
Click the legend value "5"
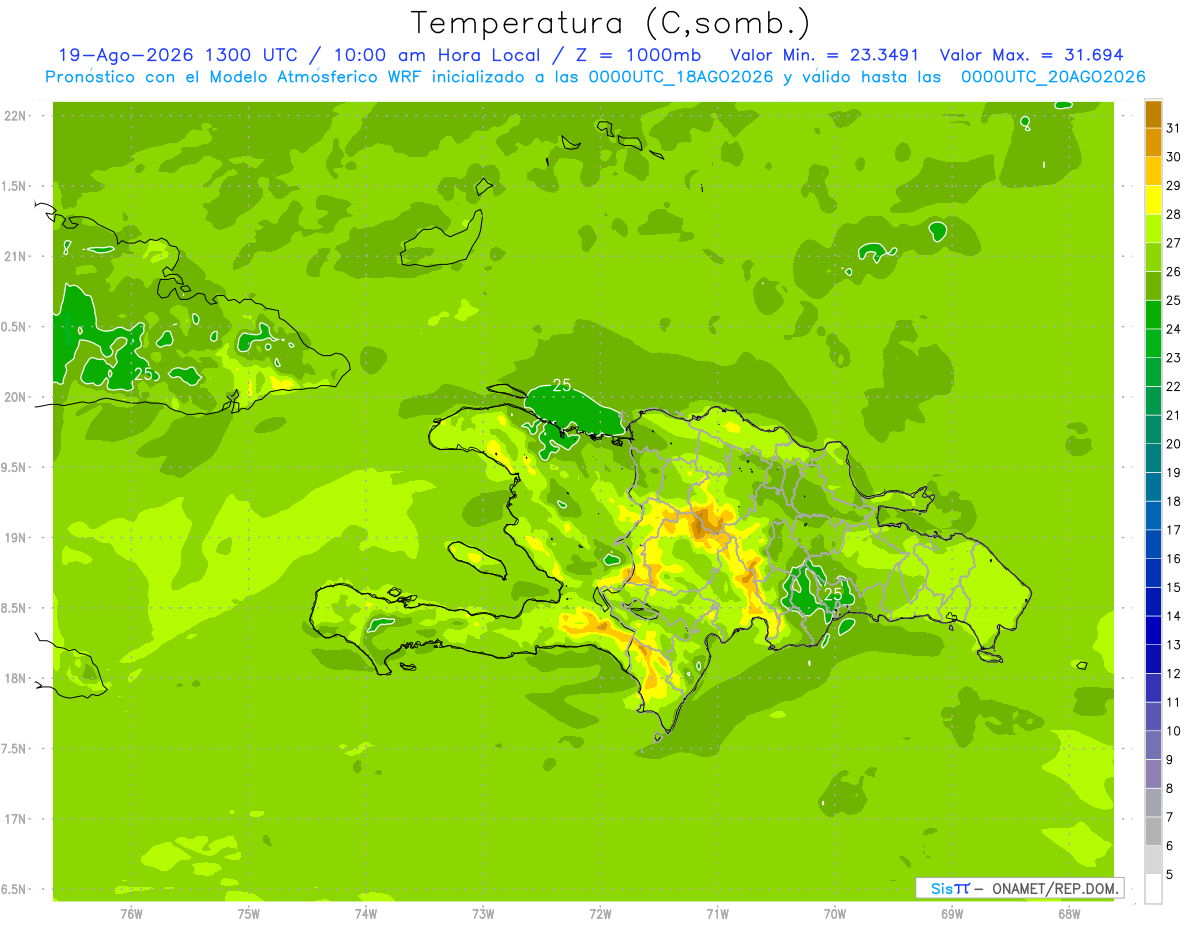(1170, 875)
